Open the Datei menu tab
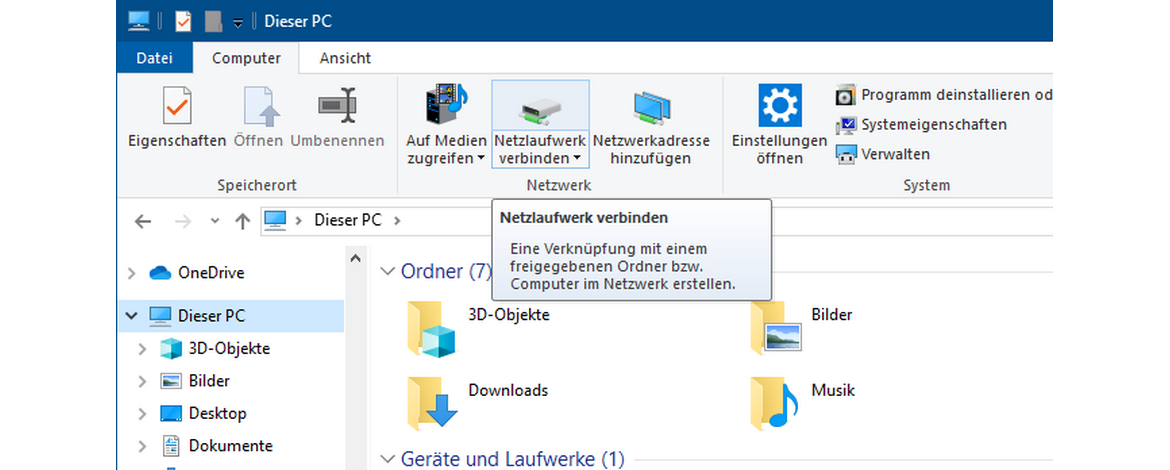Image resolution: width=1170 pixels, height=470 pixels. point(154,58)
